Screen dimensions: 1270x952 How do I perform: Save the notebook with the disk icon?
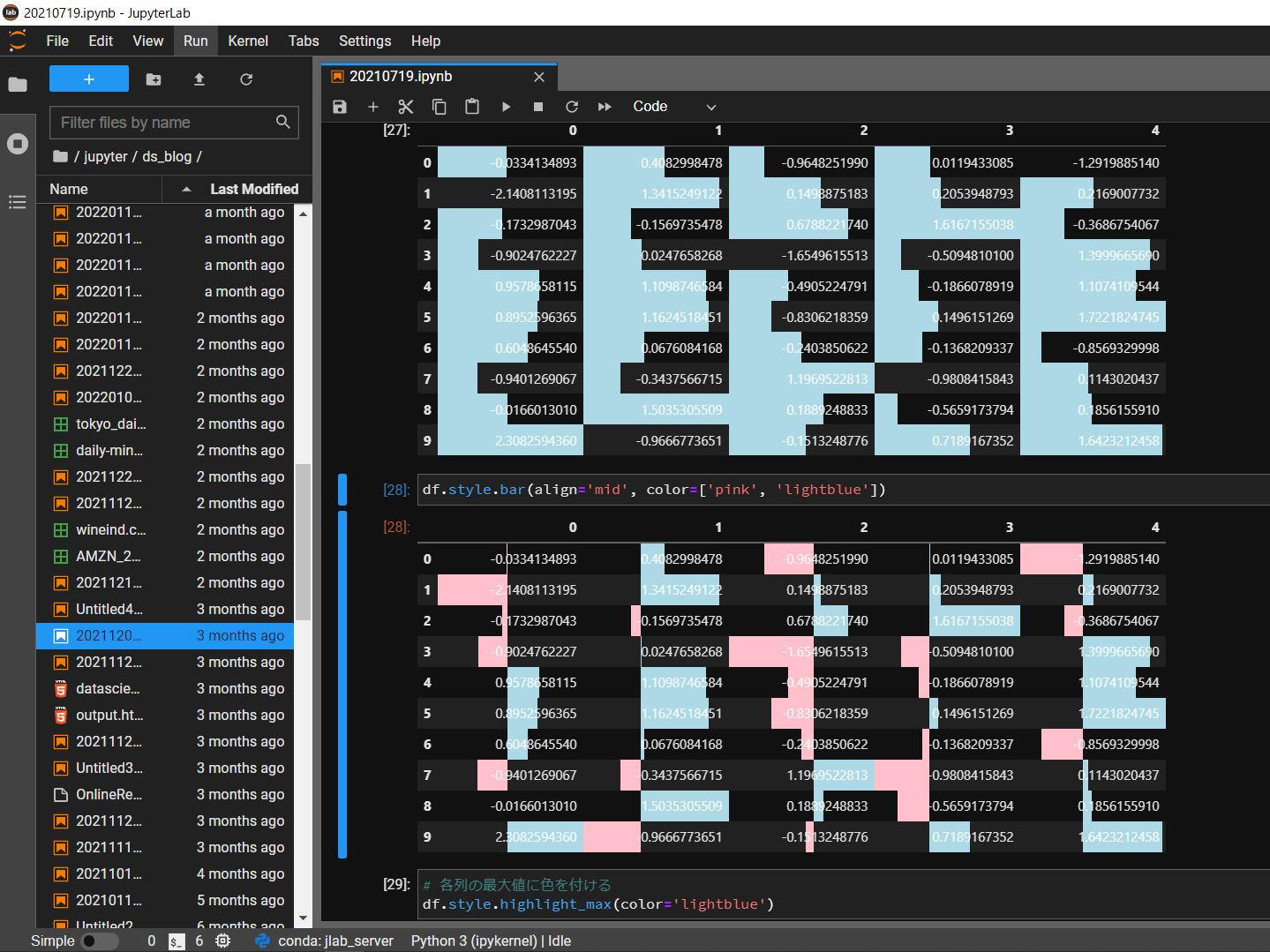pos(340,107)
